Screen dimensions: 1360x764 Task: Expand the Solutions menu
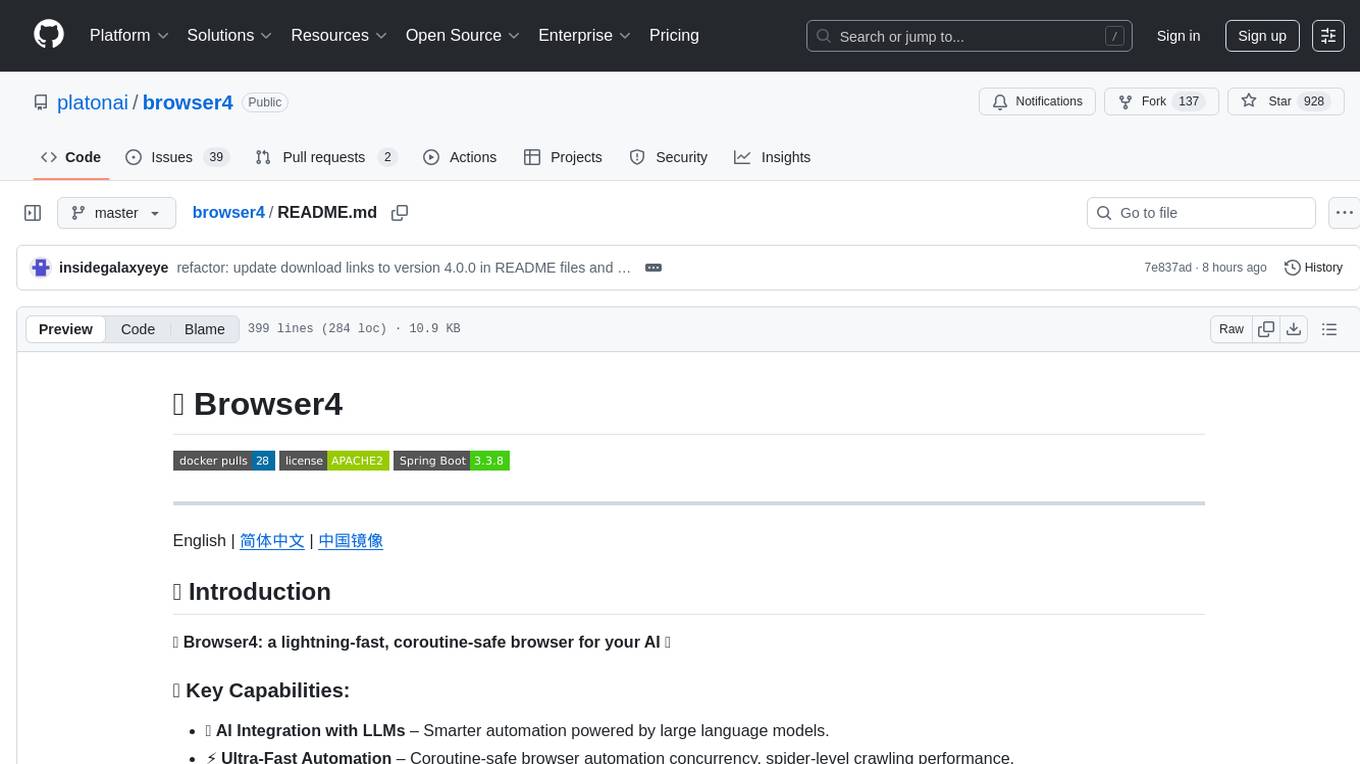(x=230, y=35)
